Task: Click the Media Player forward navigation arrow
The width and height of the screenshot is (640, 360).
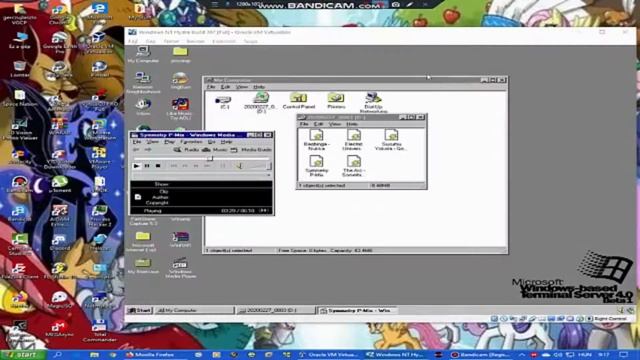Action: [x=148, y=150]
